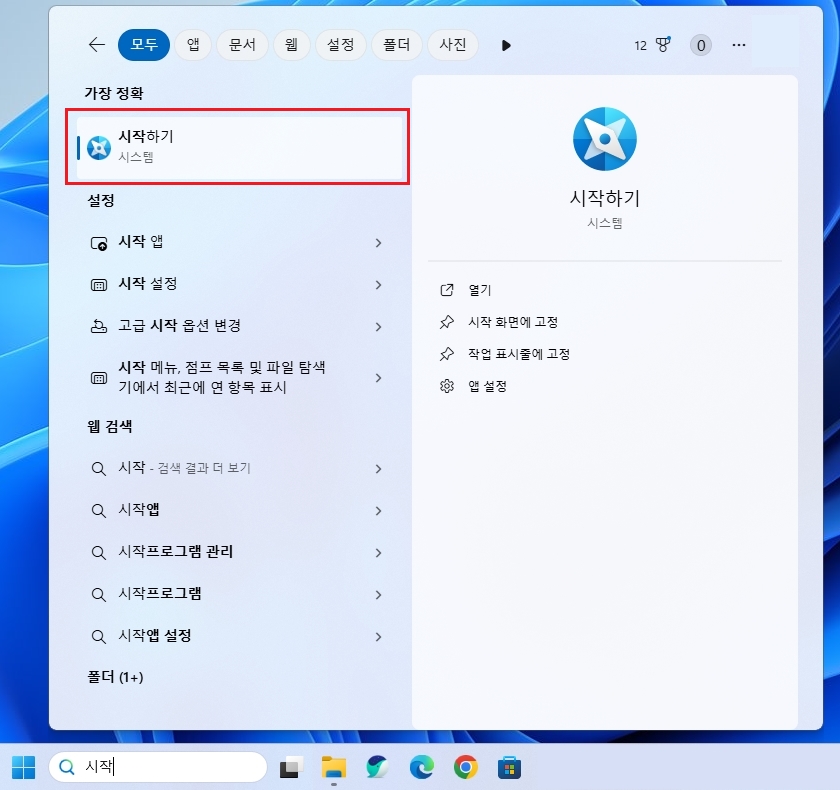Expand the 시작 설정 result
Viewport: 840px width, 790px height.
pyautogui.click(x=379, y=285)
